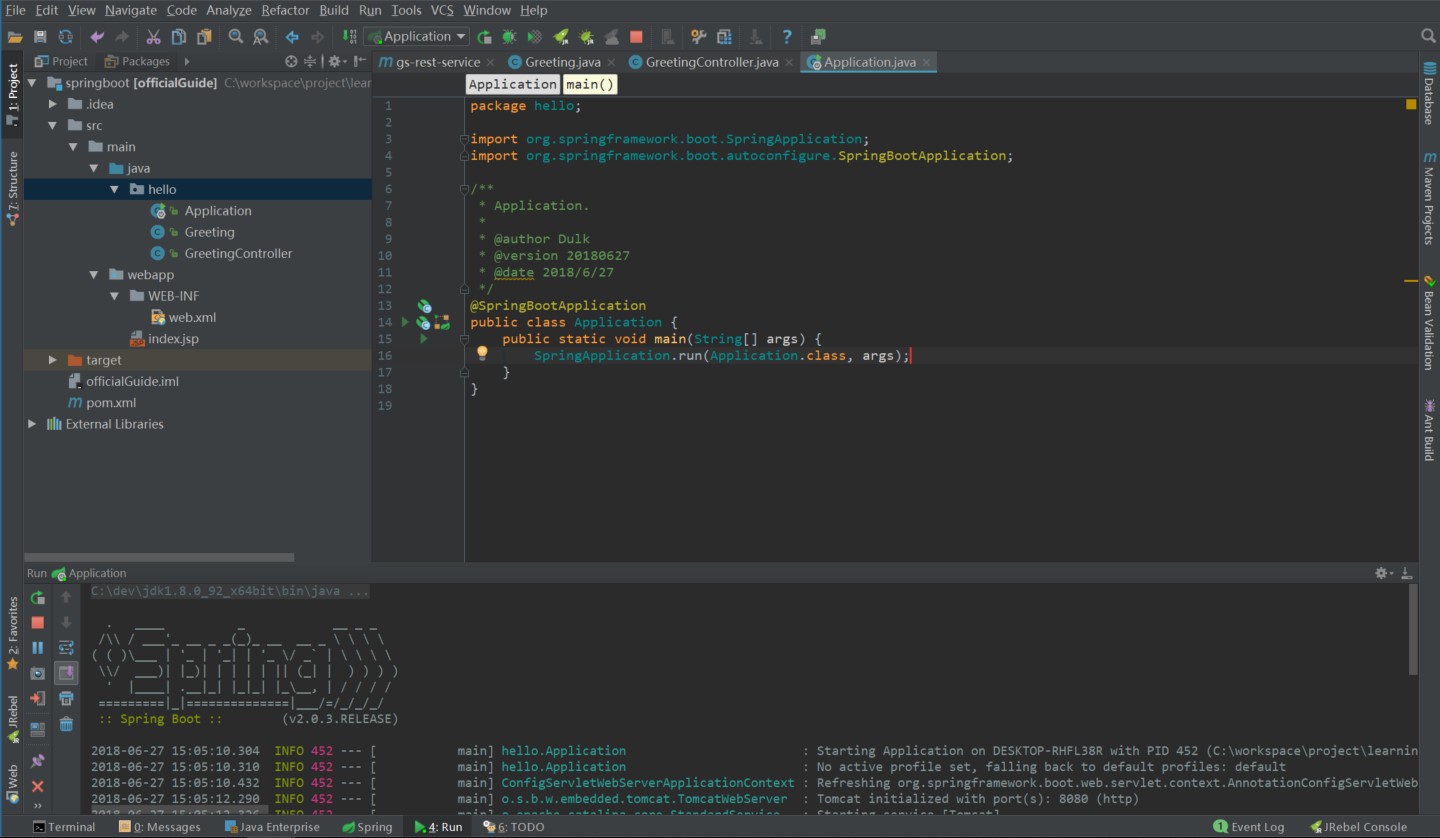The width and height of the screenshot is (1440, 838).
Task: Clear console with the trash icon
Action: [x=66, y=724]
